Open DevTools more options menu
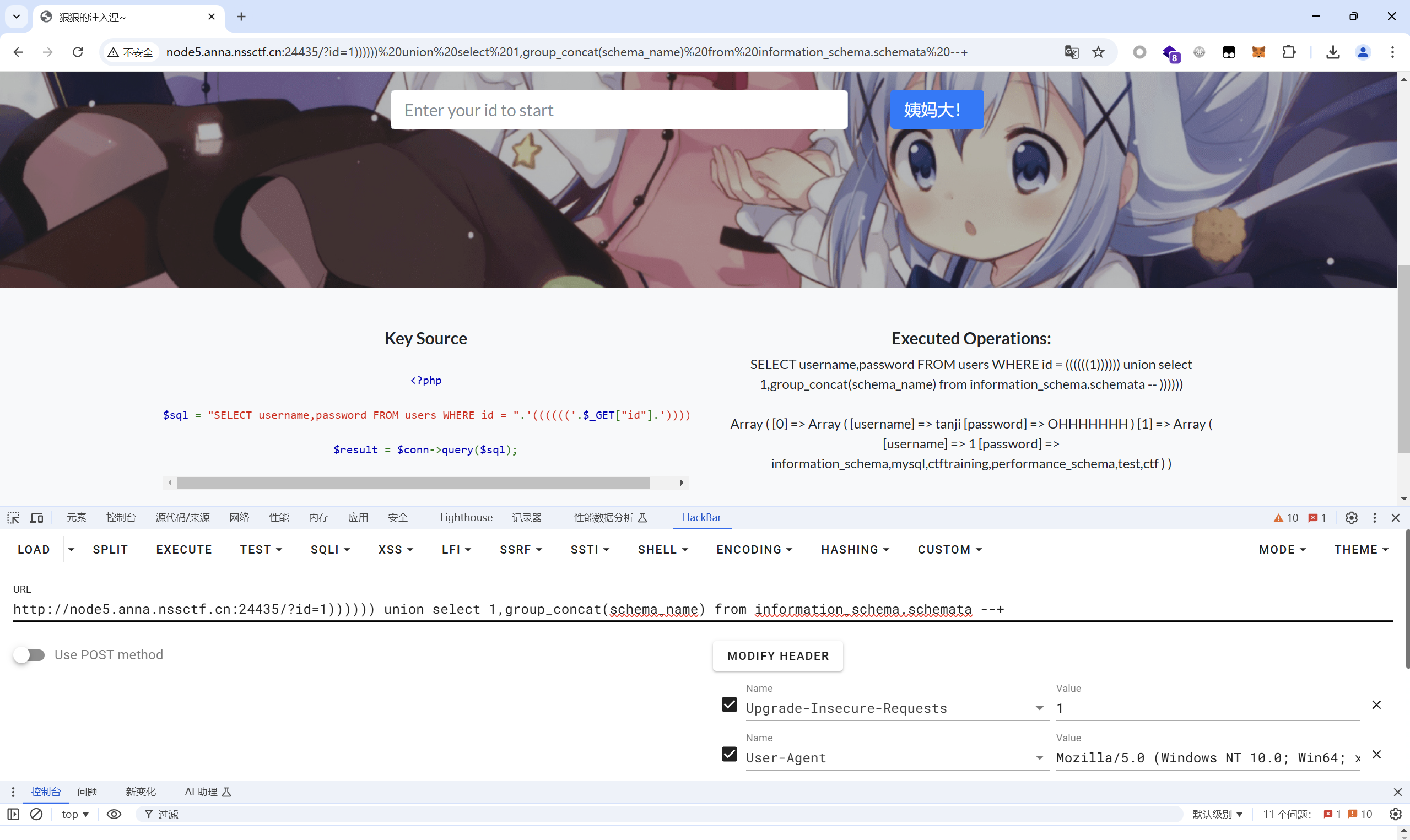This screenshot has height=840, width=1410. tap(1374, 517)
